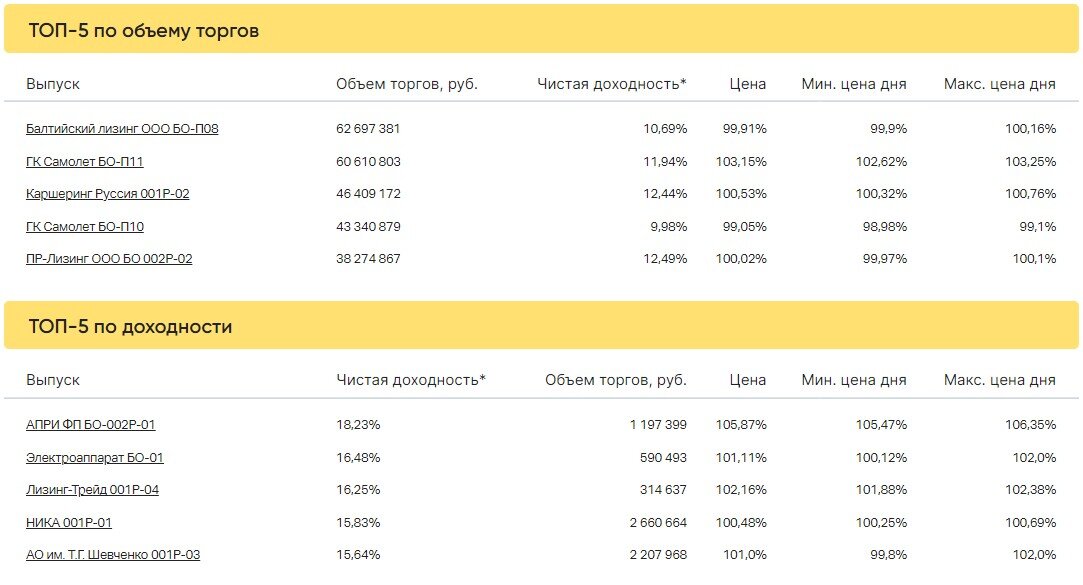Click Объем торгов, руб. column header in top table
Screen dimensions: 1083x585
(407, 84)
